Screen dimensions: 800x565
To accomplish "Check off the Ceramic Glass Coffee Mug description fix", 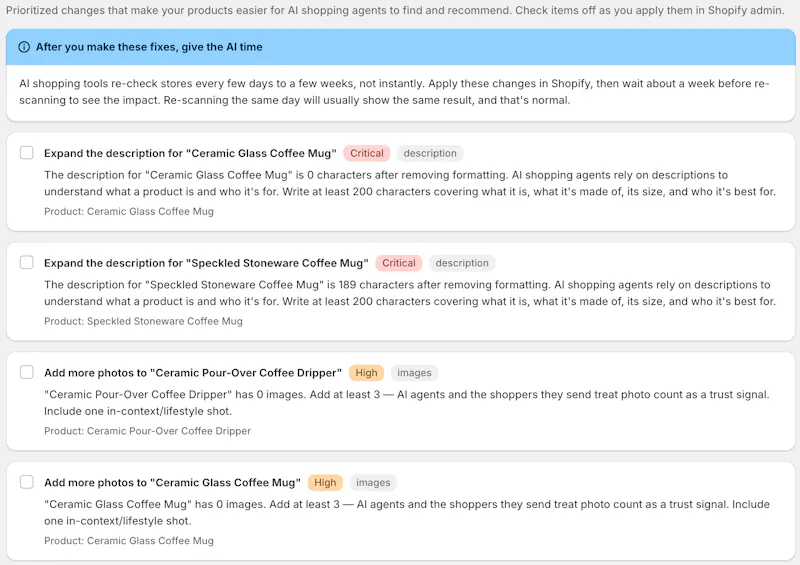I will pos(27,153).
